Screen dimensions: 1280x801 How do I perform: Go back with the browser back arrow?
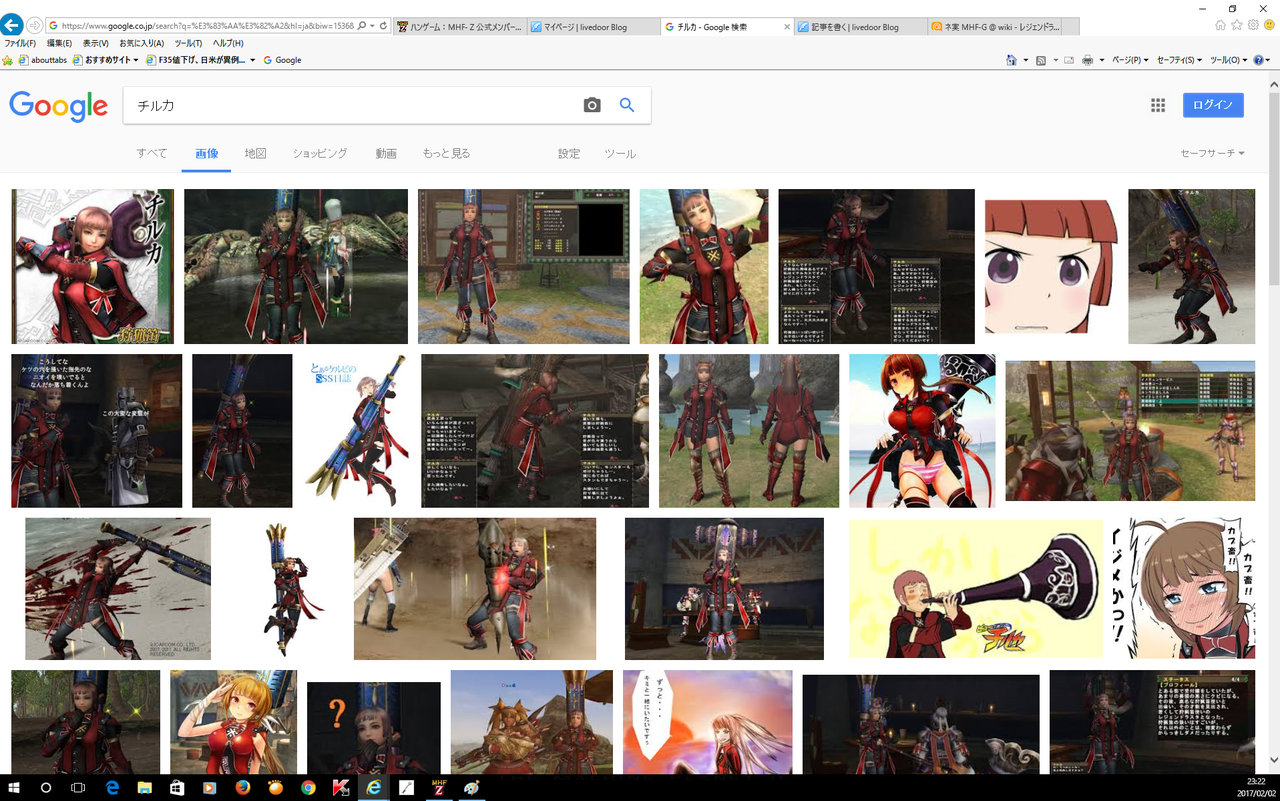(13, 25)
